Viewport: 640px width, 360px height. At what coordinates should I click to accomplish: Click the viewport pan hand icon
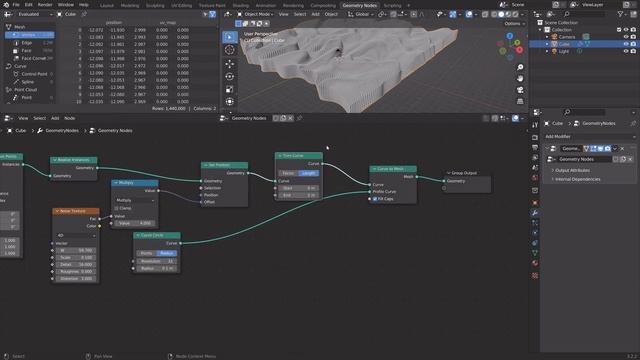pyautogui.click(x=520, y=78)
